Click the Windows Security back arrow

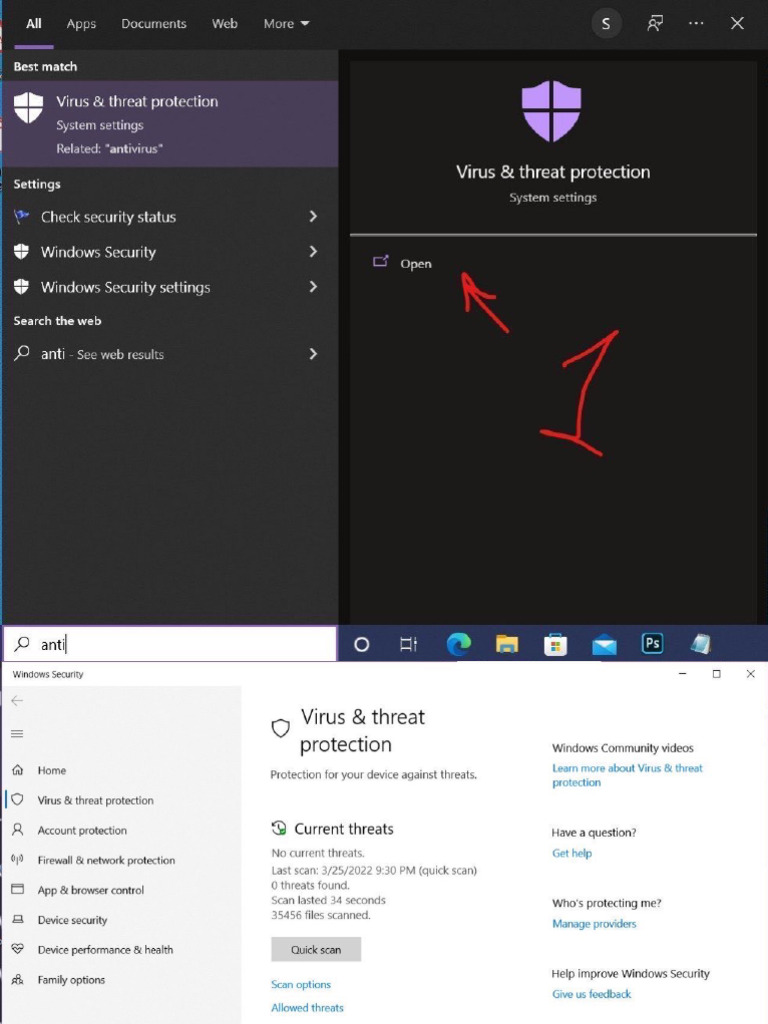pos(17,701)
